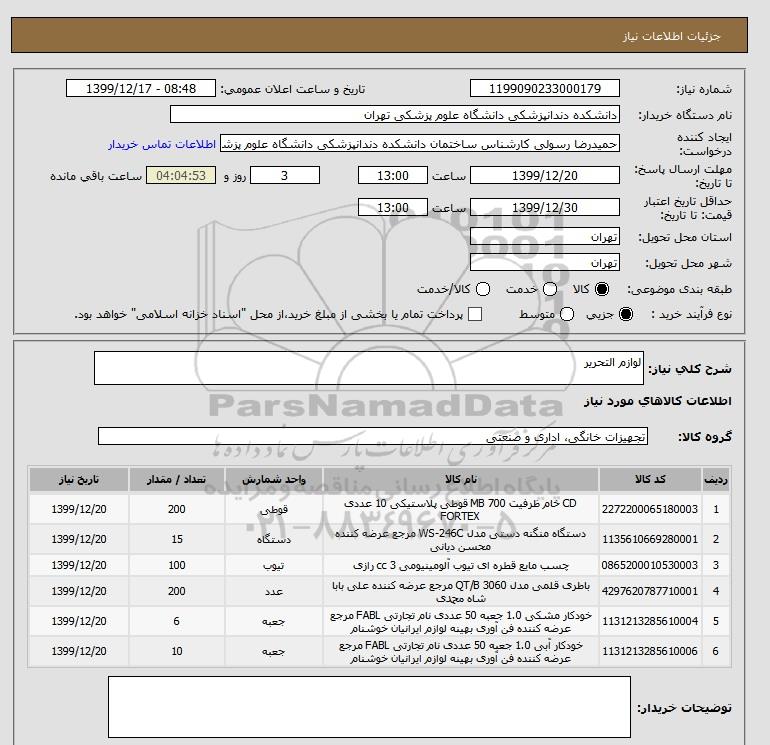Viewport: 770px width, 745px height.
Task: Click the کد کالا column header
Action: point(650,479)
